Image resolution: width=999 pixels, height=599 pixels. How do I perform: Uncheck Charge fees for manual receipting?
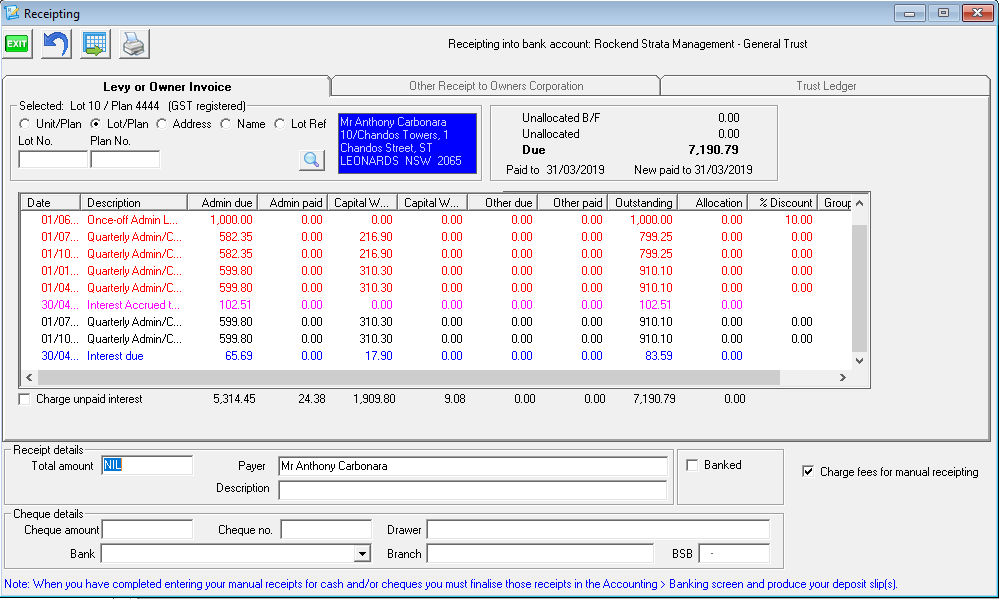point(808,472)
